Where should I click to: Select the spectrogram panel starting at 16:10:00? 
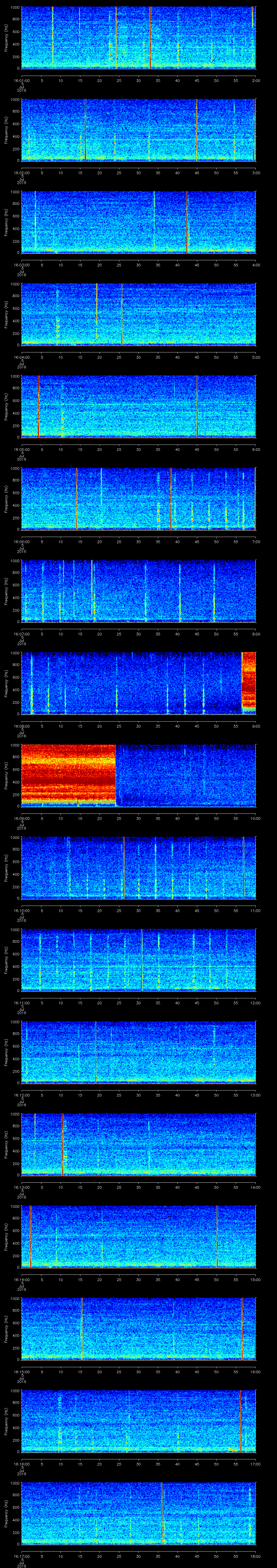138,868
